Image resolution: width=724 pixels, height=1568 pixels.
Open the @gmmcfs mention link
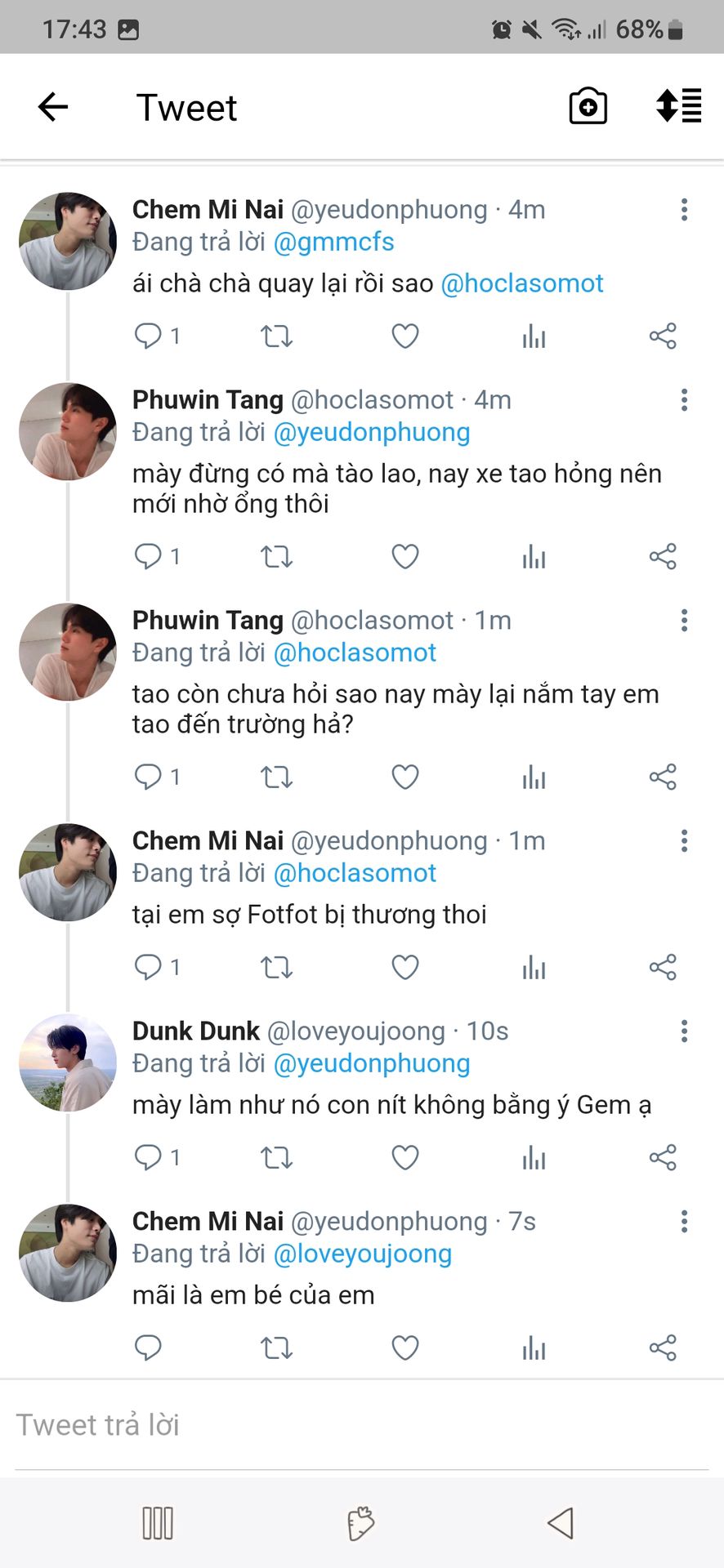click(333, 243)
